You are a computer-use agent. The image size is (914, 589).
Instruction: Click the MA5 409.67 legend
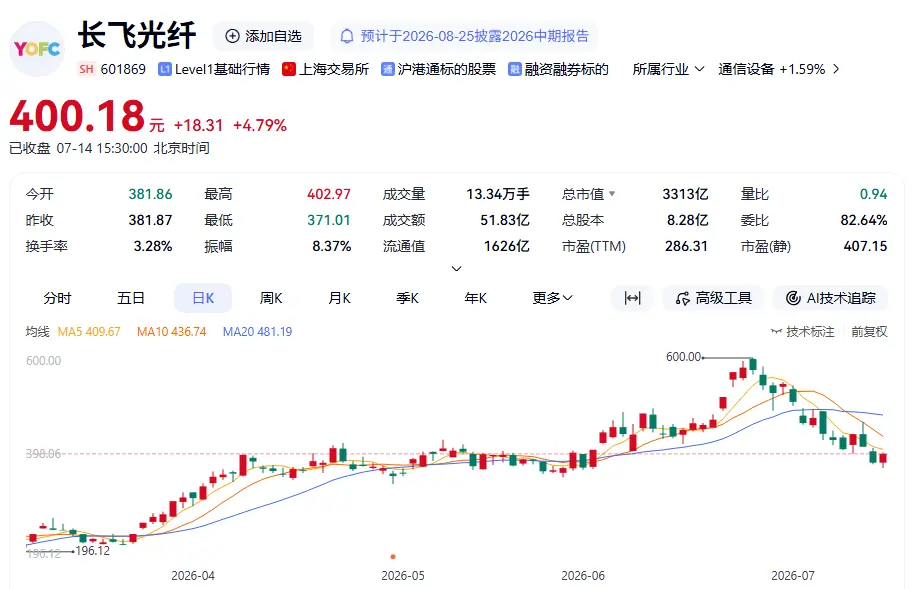(89, 332)
